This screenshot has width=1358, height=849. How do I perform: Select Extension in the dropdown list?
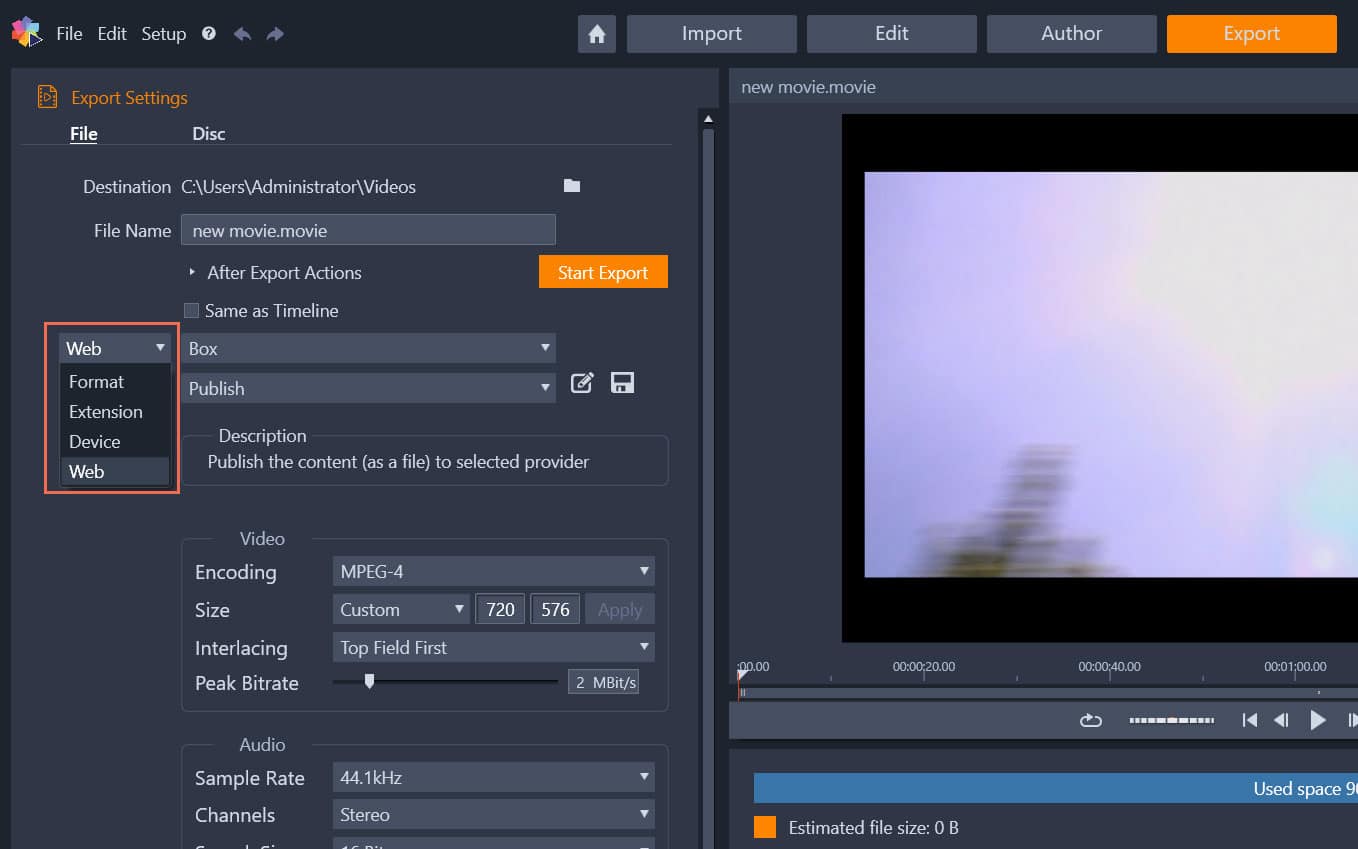coord(115,412)
